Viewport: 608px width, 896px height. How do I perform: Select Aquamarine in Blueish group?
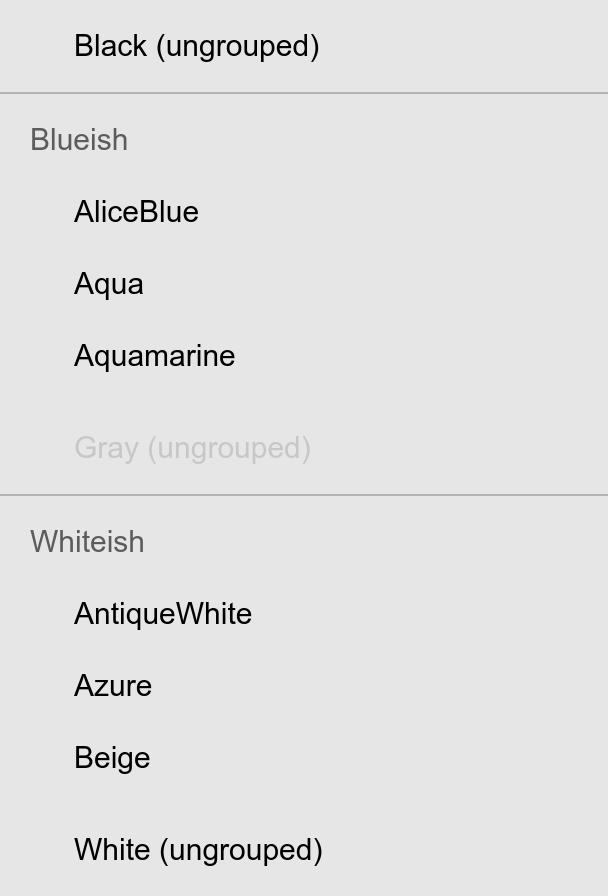coord(304,356)
